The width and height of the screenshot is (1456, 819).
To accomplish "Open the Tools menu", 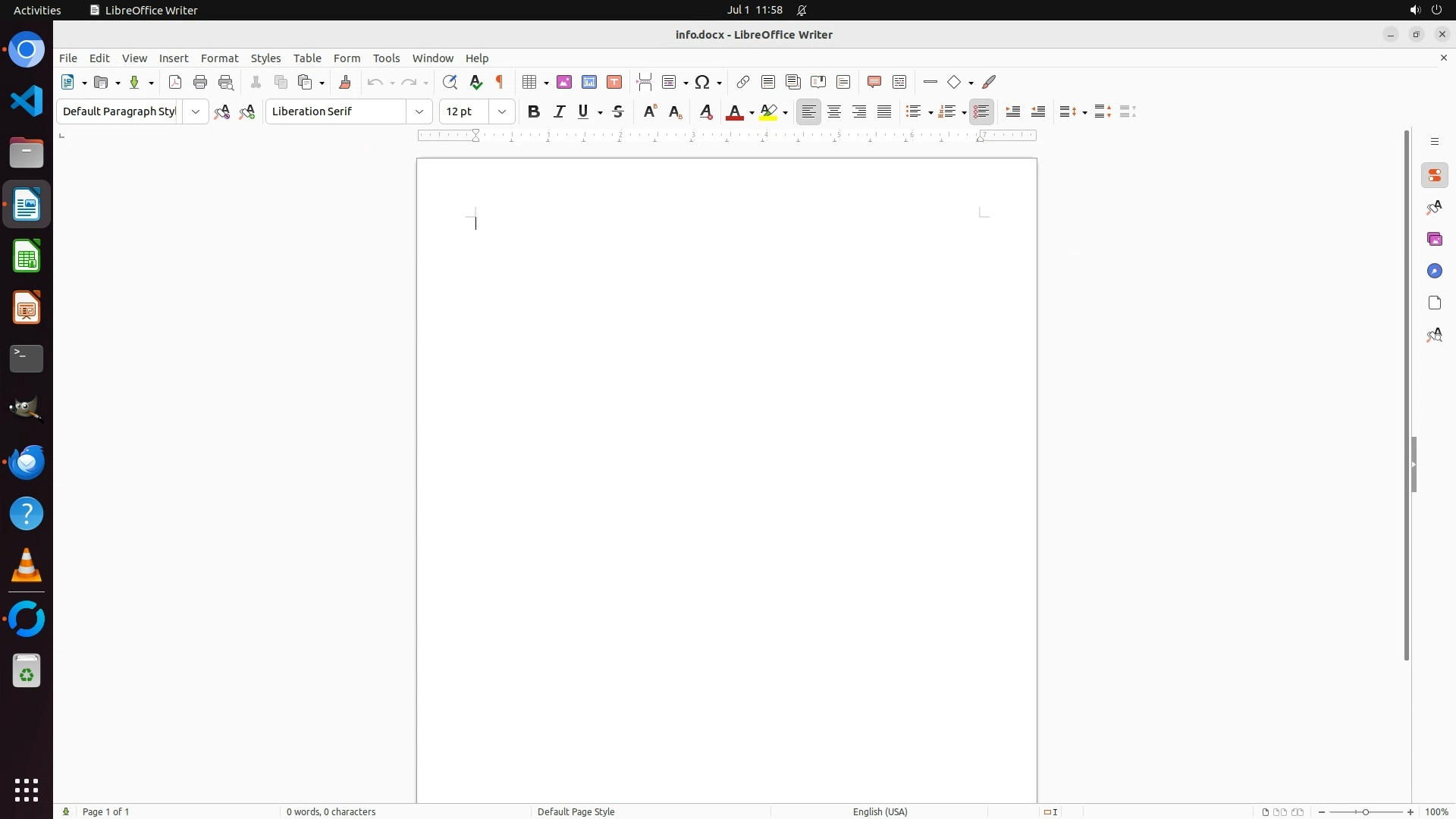I will (386, 58).
